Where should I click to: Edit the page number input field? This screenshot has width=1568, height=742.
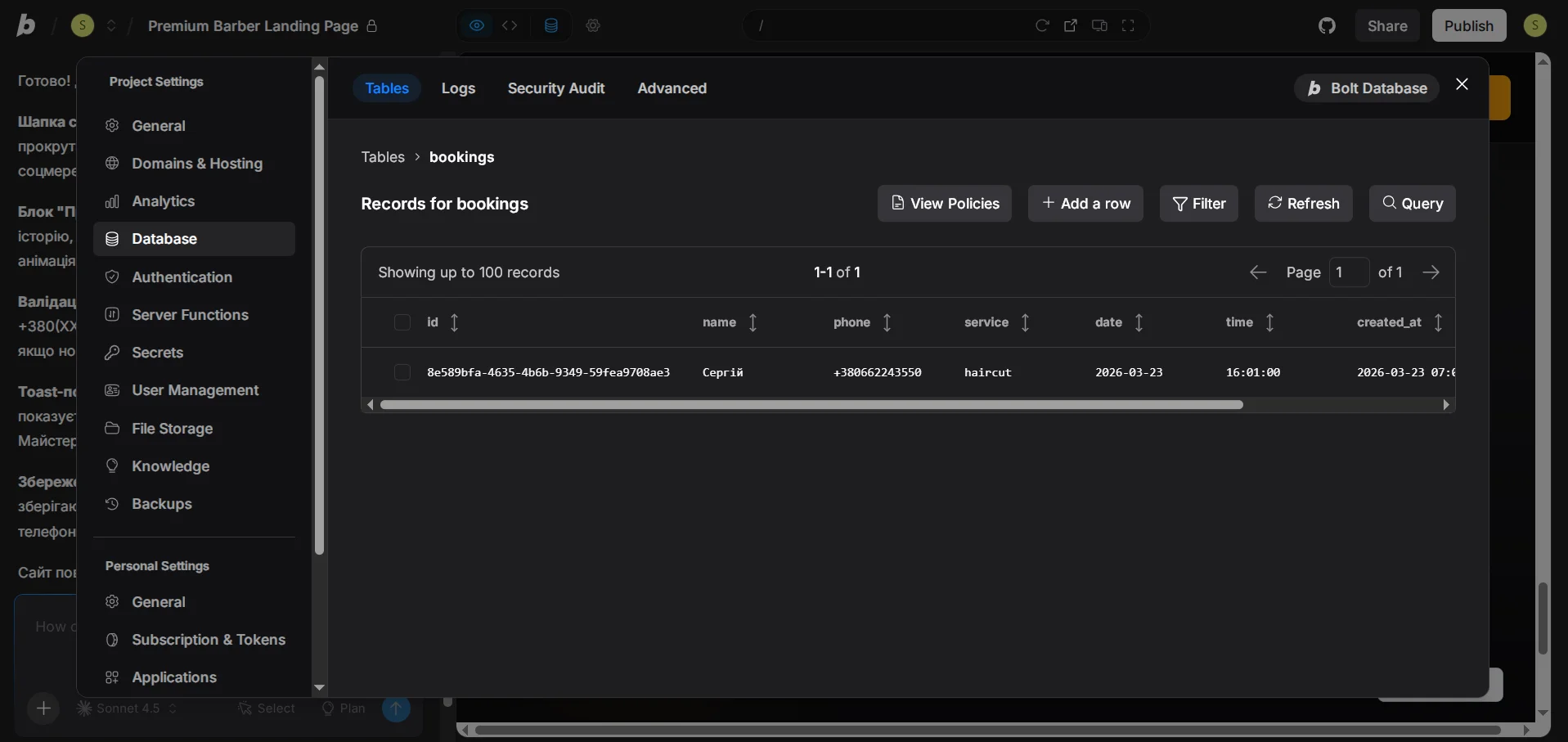click(1350, 272)
